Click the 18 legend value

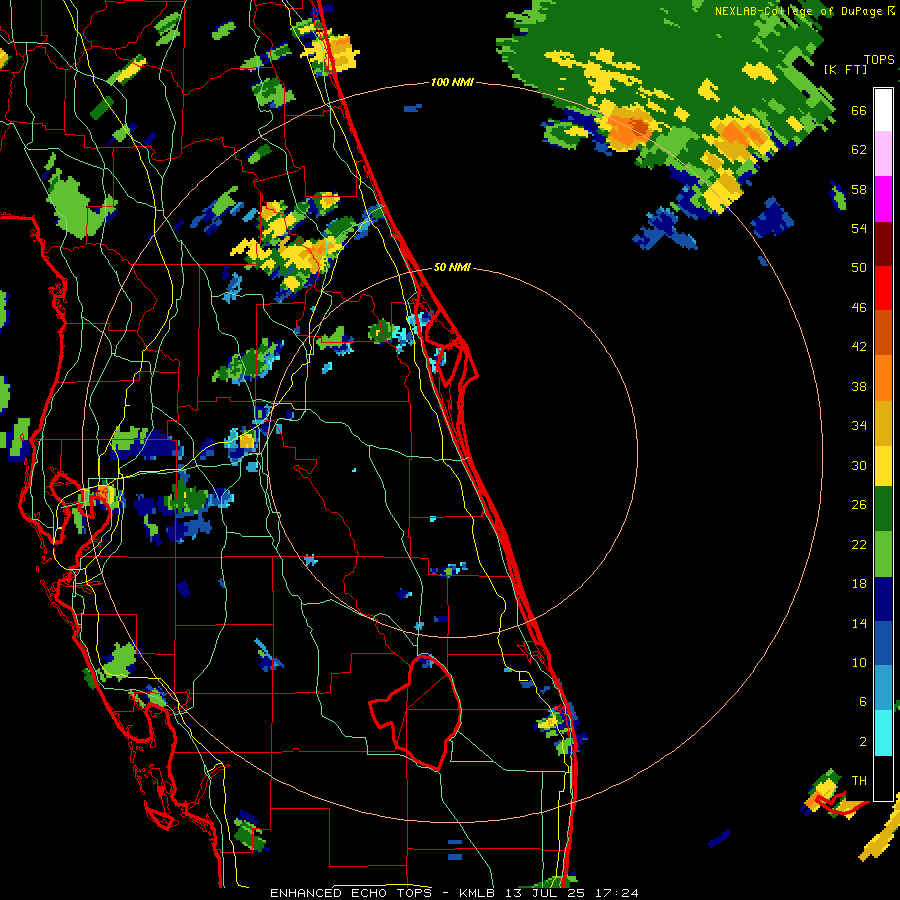pyautogui.click(x=859, y=583)
